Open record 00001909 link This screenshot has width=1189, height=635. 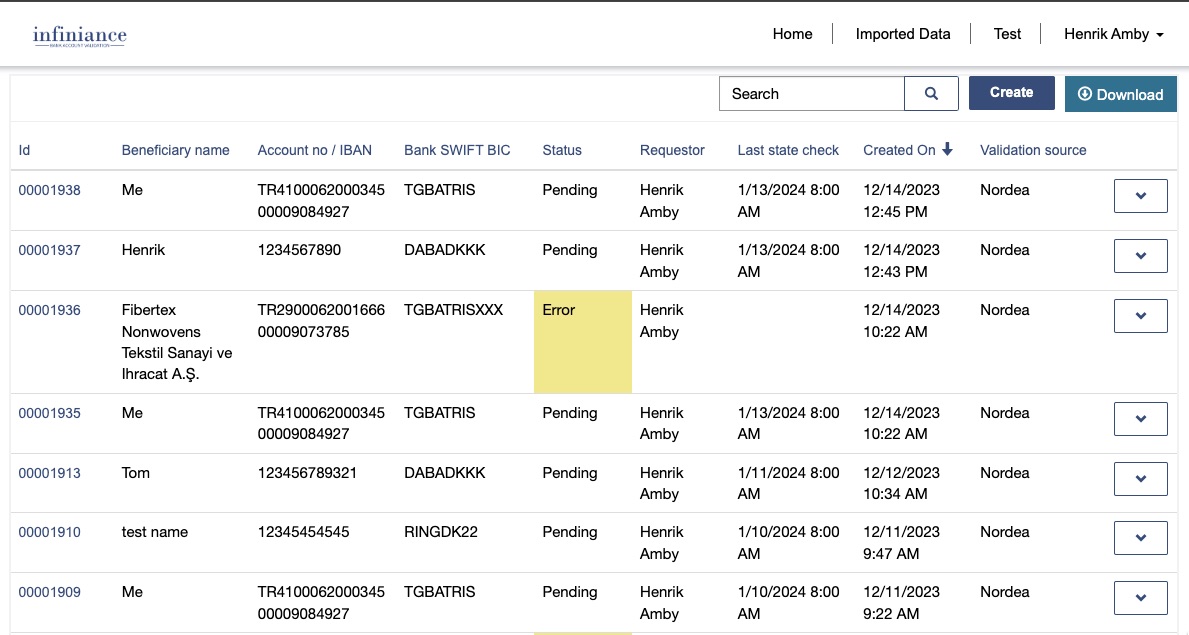click(49, 592)
